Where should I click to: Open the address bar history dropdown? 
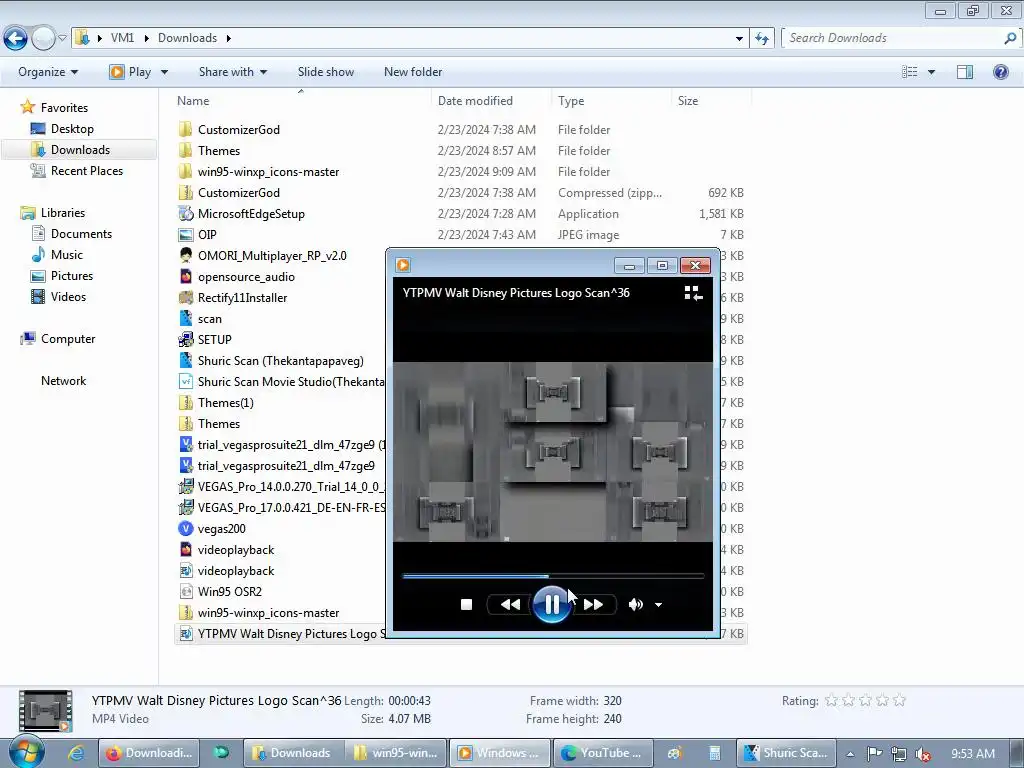(x=739, y=39)
